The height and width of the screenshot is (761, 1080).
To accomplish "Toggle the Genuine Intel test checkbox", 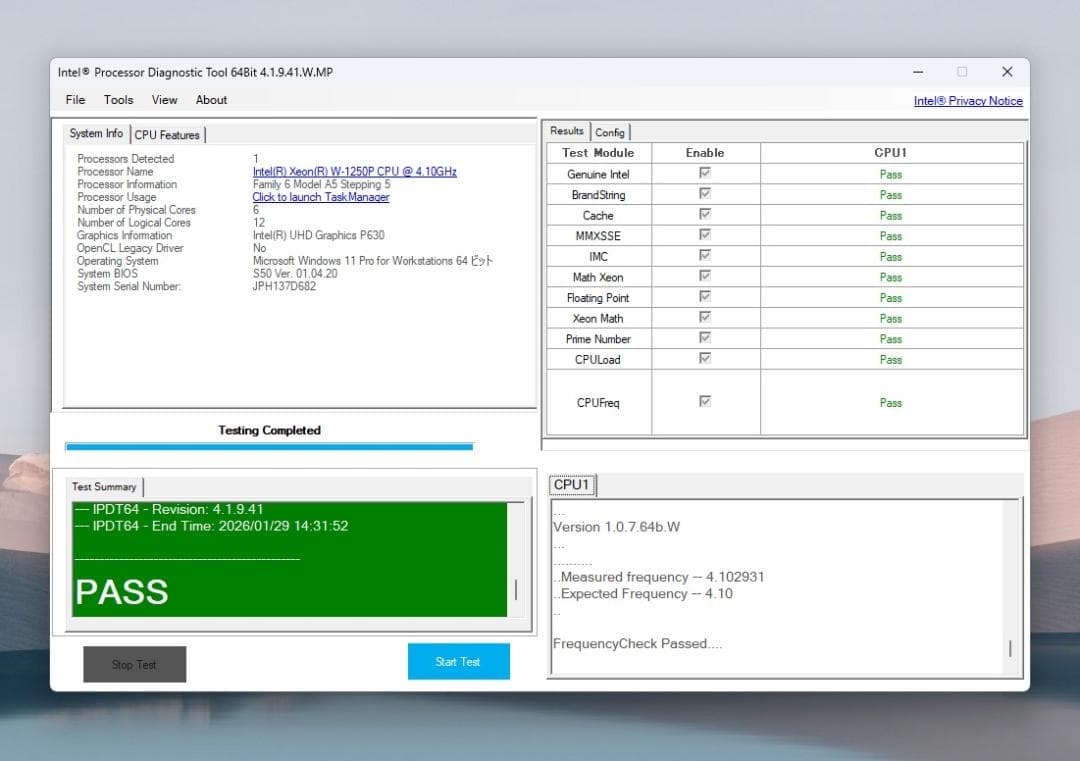I will click(x=705, y=173).
